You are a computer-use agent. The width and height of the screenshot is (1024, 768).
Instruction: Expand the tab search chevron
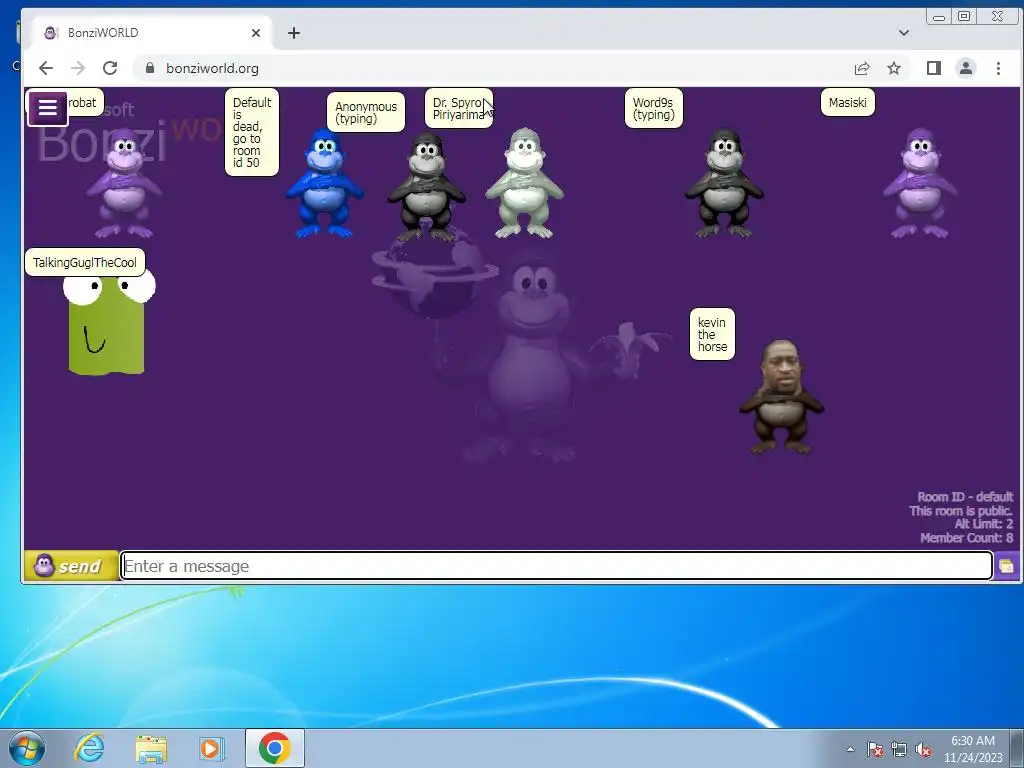pos(904,33)
